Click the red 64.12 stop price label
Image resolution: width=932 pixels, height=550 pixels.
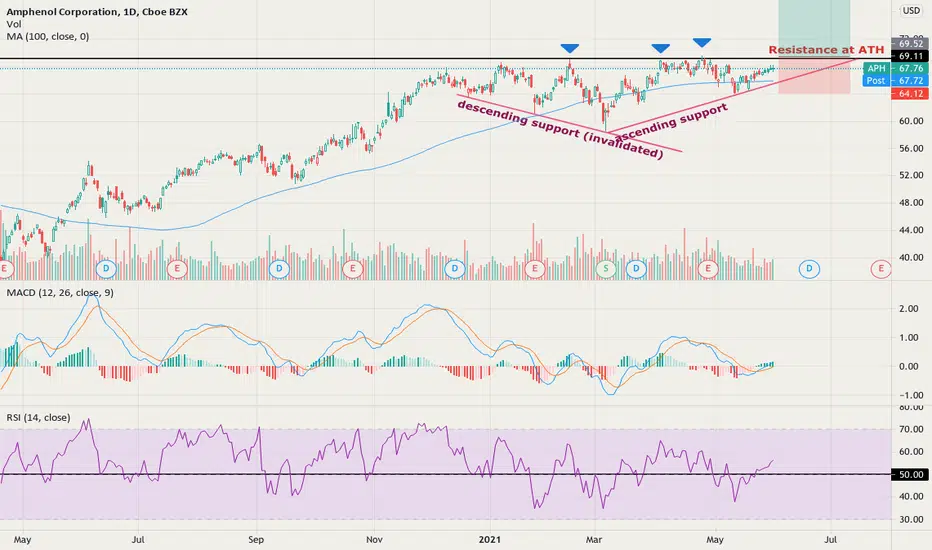(910, 93)
